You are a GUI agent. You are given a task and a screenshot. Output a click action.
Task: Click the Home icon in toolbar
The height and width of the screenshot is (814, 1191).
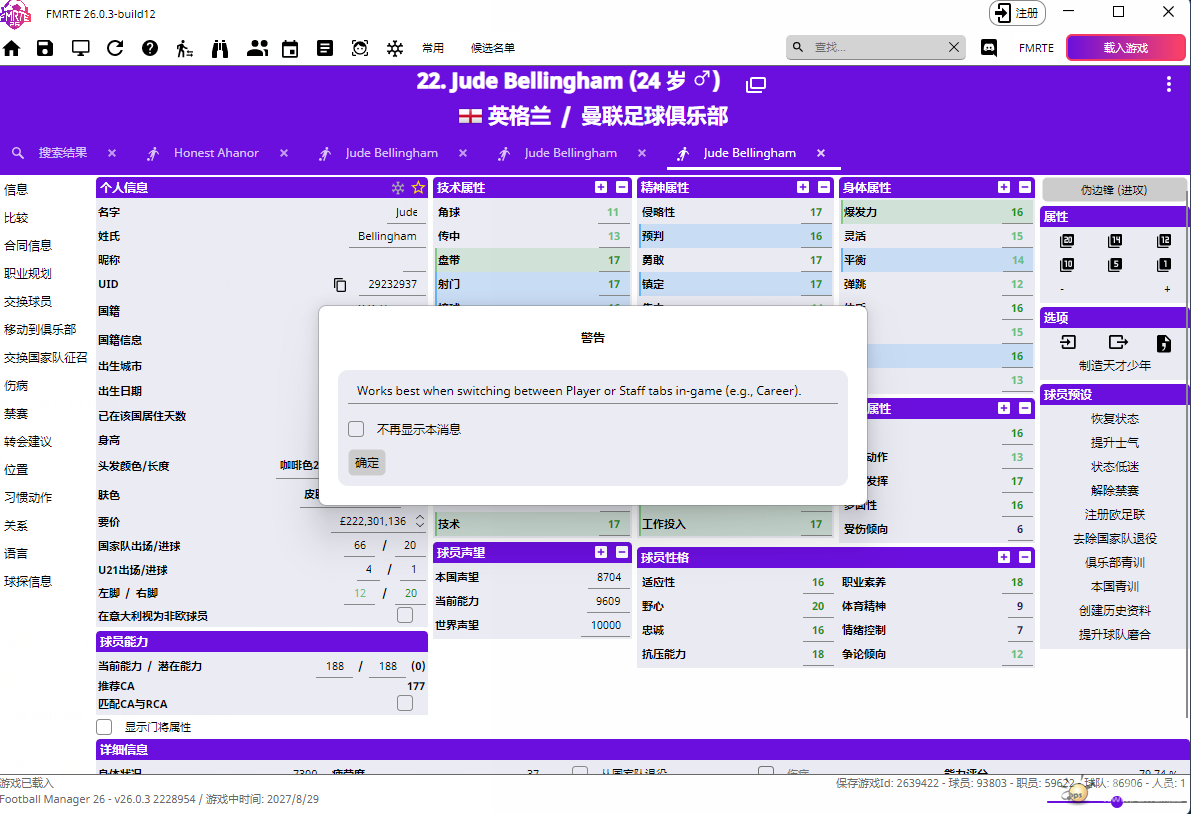[x=12, y=48]
